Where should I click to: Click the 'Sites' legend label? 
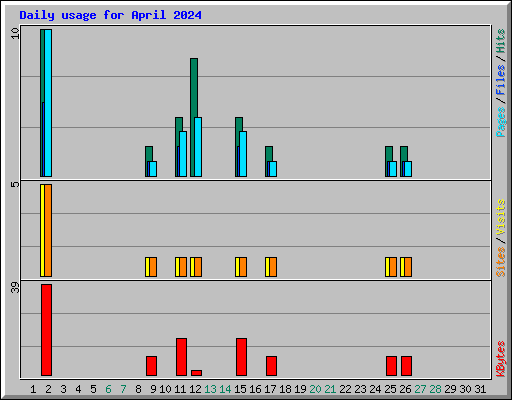(500, 262)
